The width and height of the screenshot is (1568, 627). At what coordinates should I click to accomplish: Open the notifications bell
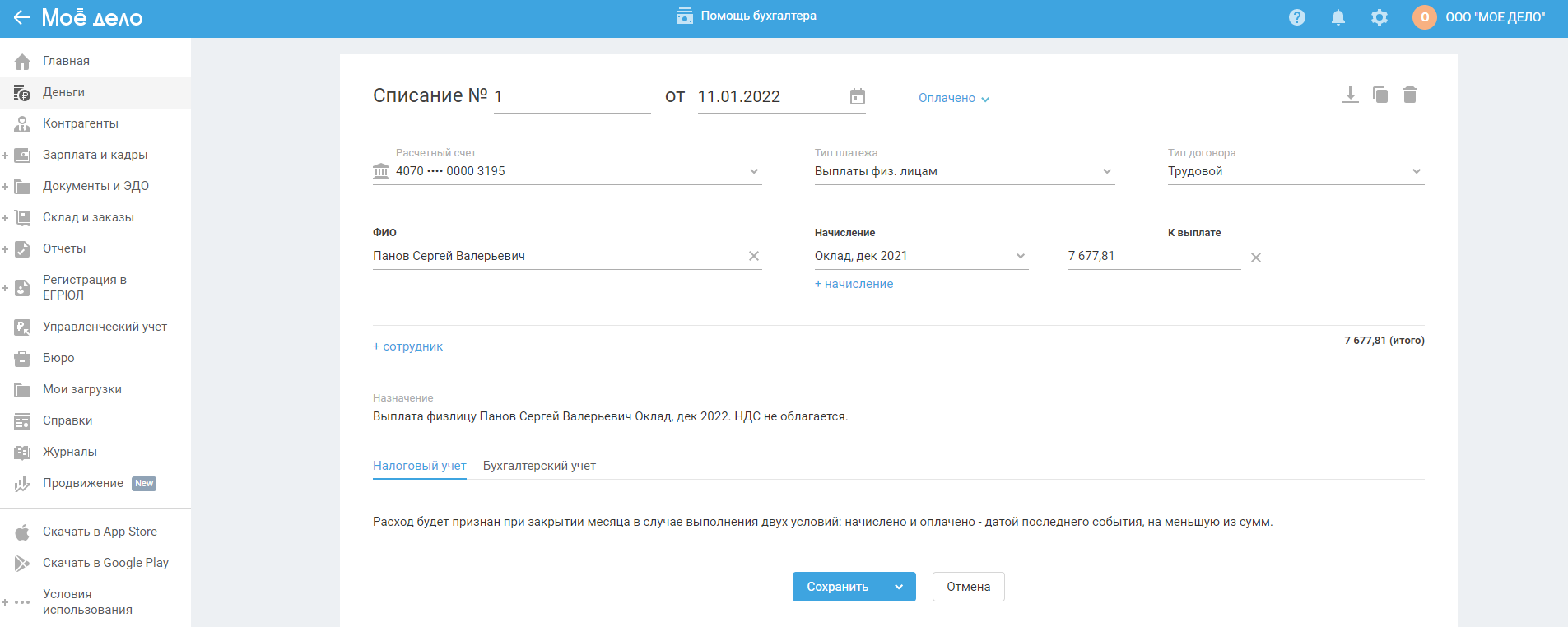coord(1338,17)
